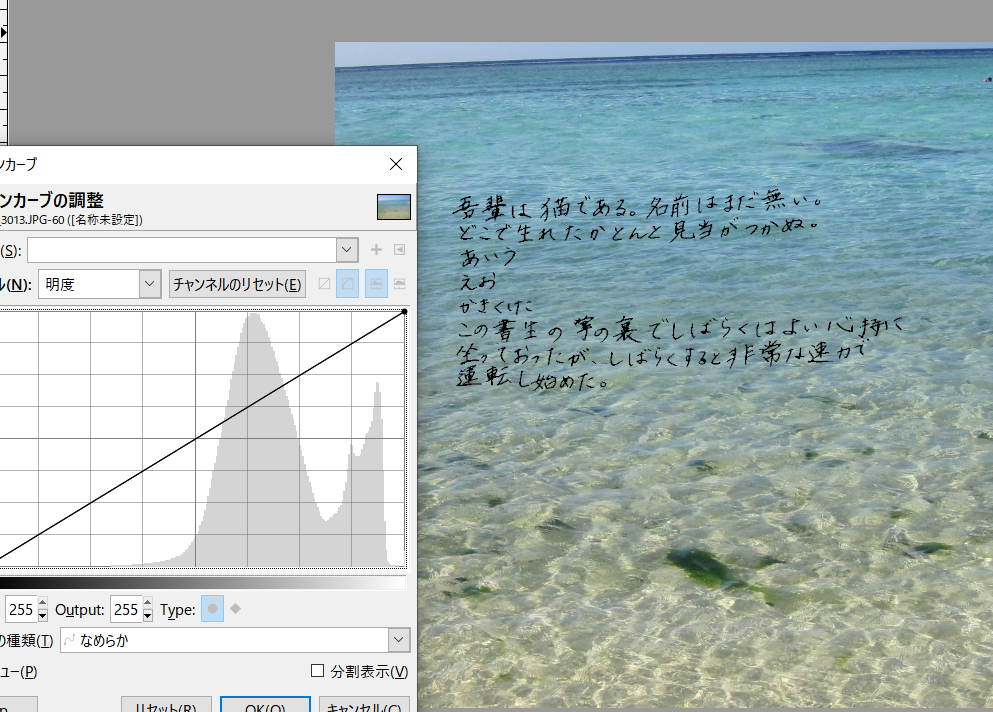
Task: Click the curve thumbnail in なめらか selector
Action: pos(68,640)
